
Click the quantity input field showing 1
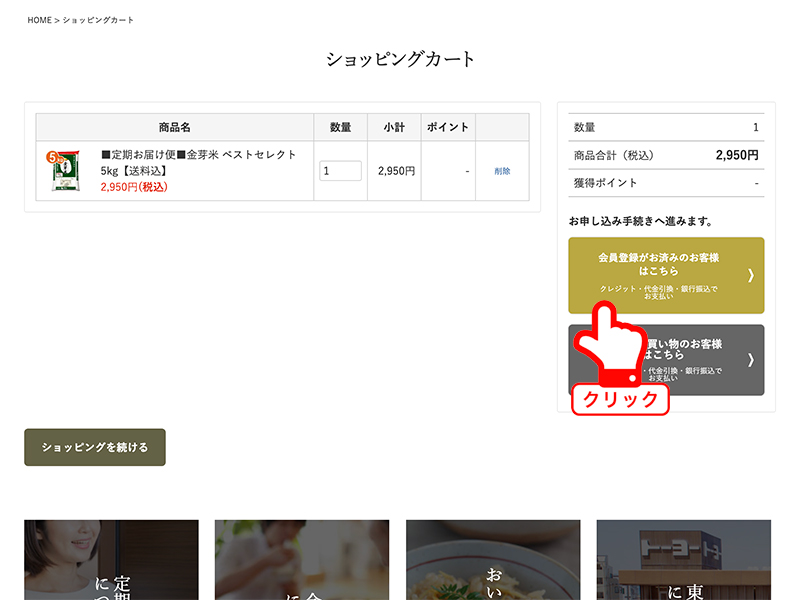tap(340, 171)
